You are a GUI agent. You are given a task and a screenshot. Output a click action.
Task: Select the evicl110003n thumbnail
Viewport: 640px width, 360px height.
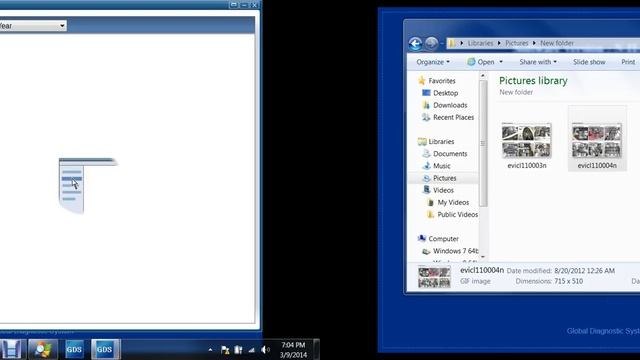[527, 140]
